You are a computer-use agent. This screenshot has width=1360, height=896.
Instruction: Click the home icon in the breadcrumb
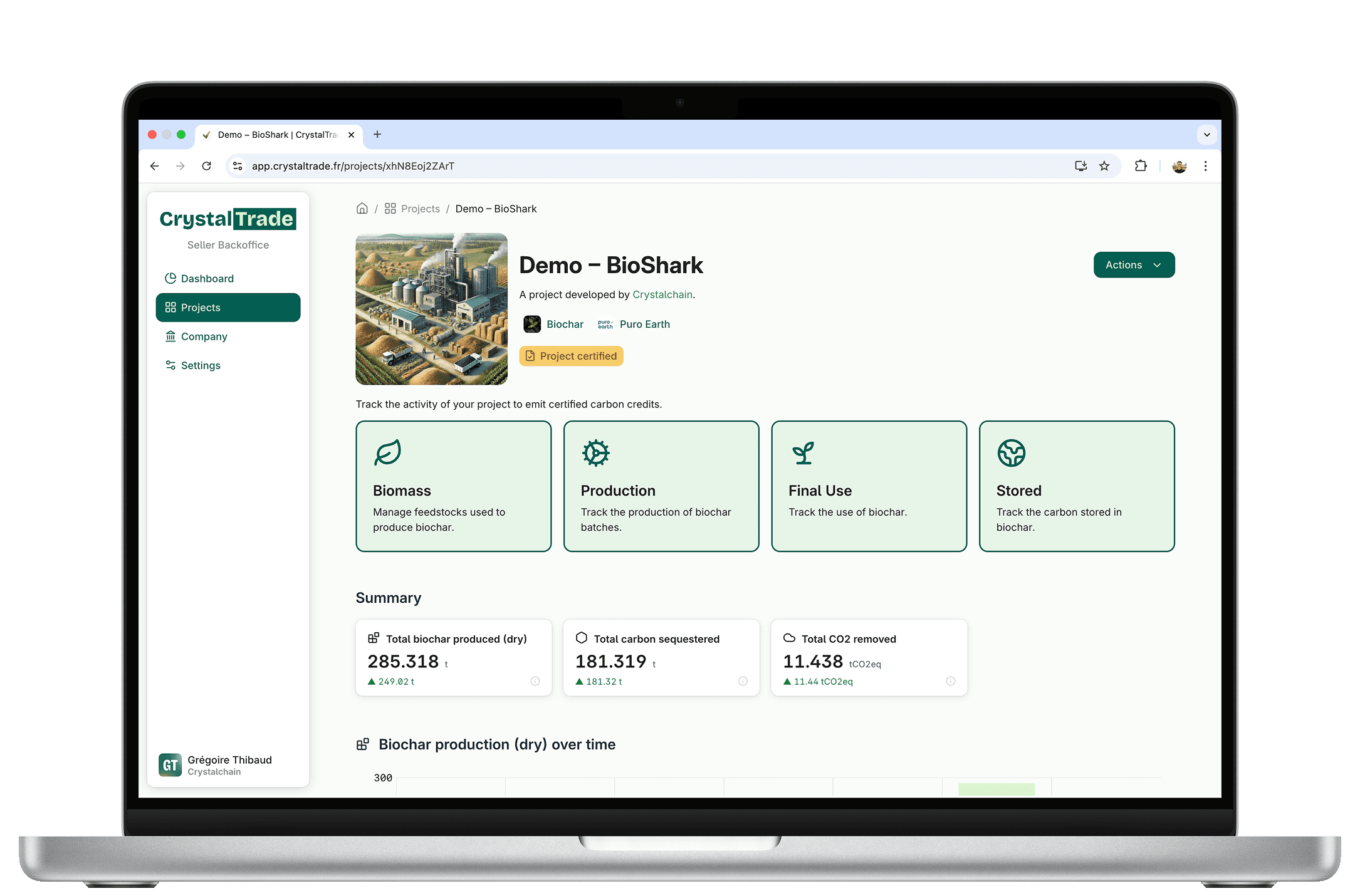(x=362, y=209)
